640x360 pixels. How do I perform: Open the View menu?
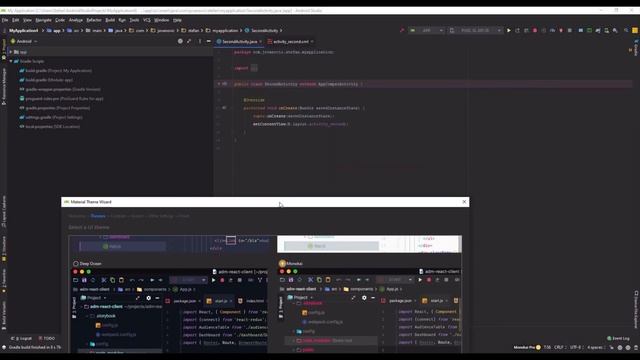[x=27, y=20]
